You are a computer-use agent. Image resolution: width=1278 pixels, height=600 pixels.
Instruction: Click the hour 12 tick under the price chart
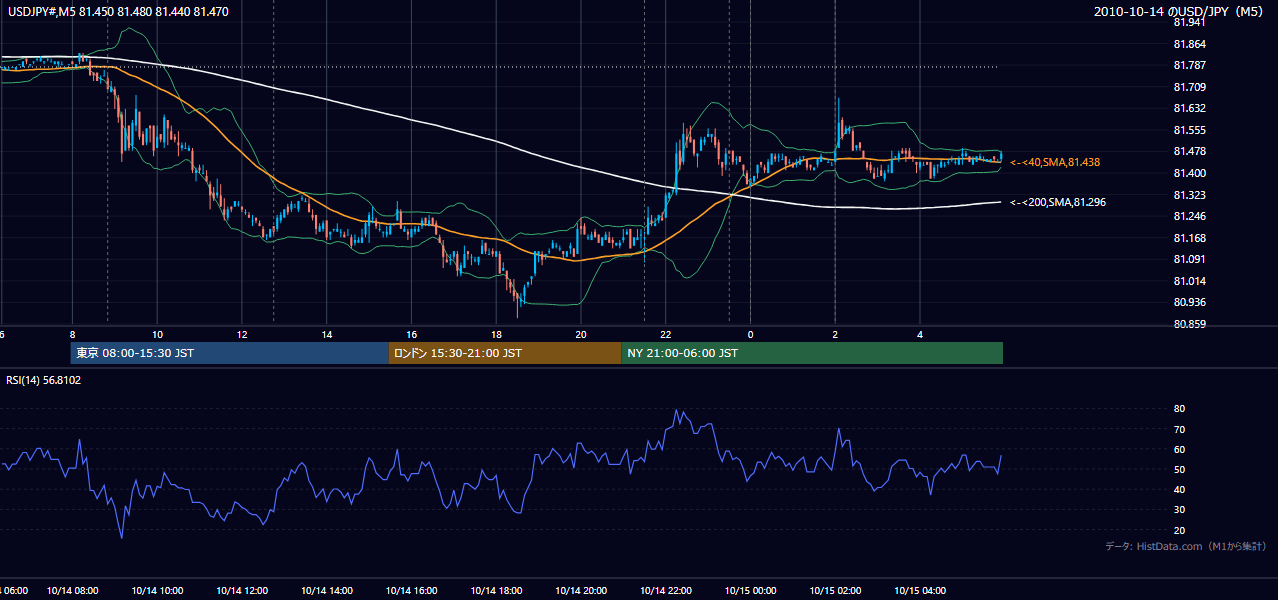[242, 334]
